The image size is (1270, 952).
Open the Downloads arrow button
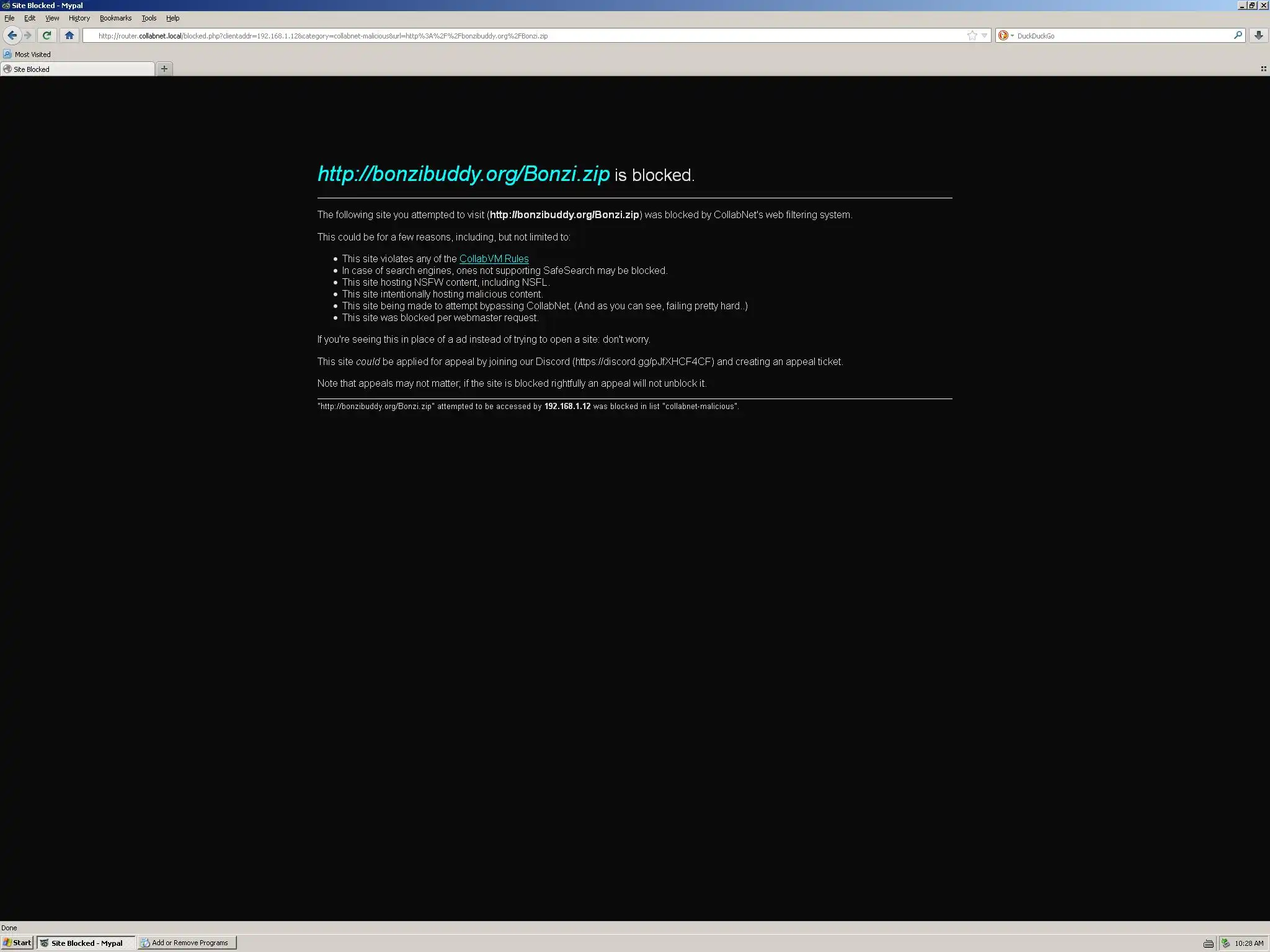pos(1258,35)
